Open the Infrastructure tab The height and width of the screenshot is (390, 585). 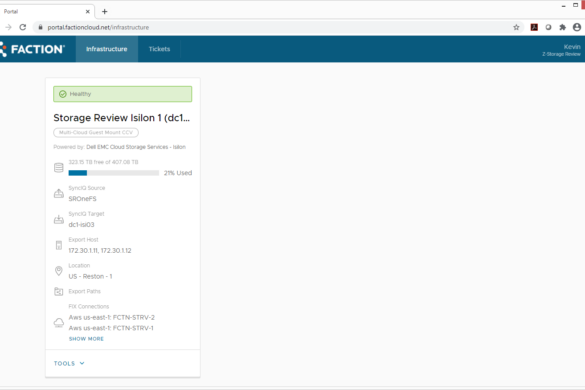coord(107,49)
